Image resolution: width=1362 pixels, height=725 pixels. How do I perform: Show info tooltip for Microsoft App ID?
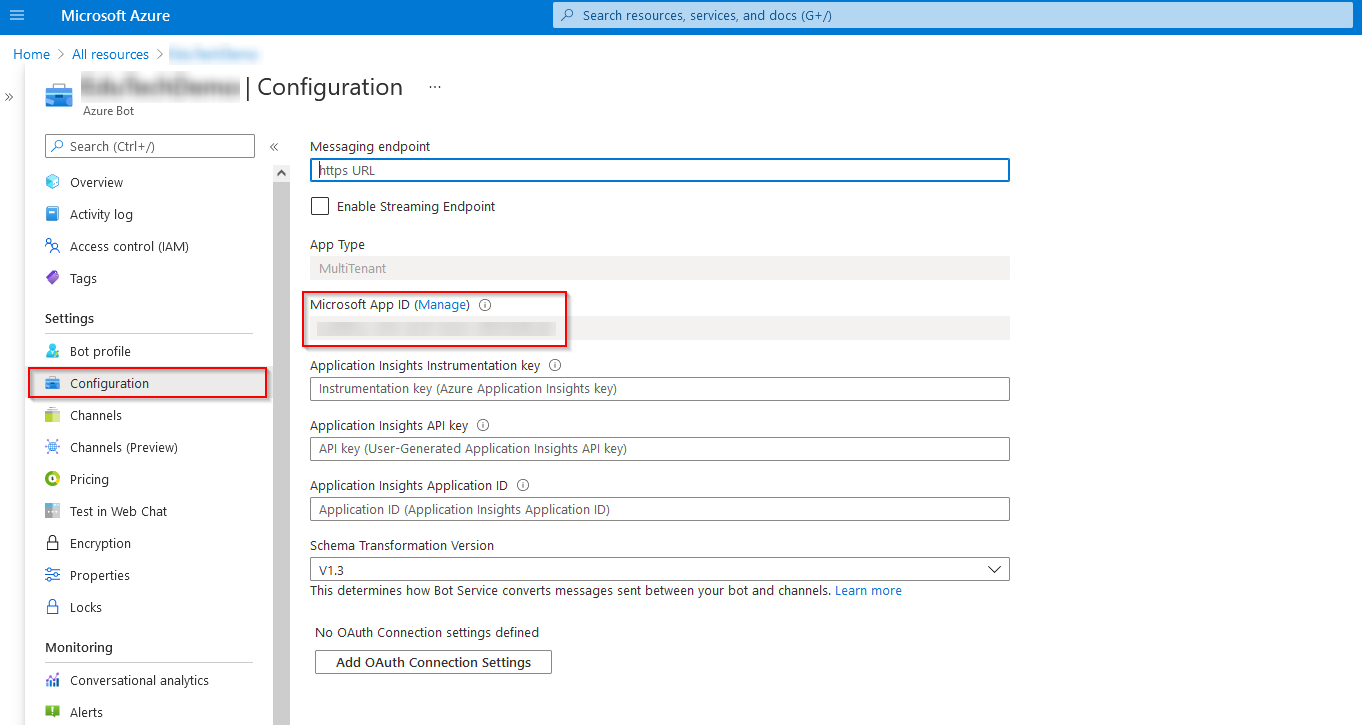pyautogui.click(x=485, y=305)
